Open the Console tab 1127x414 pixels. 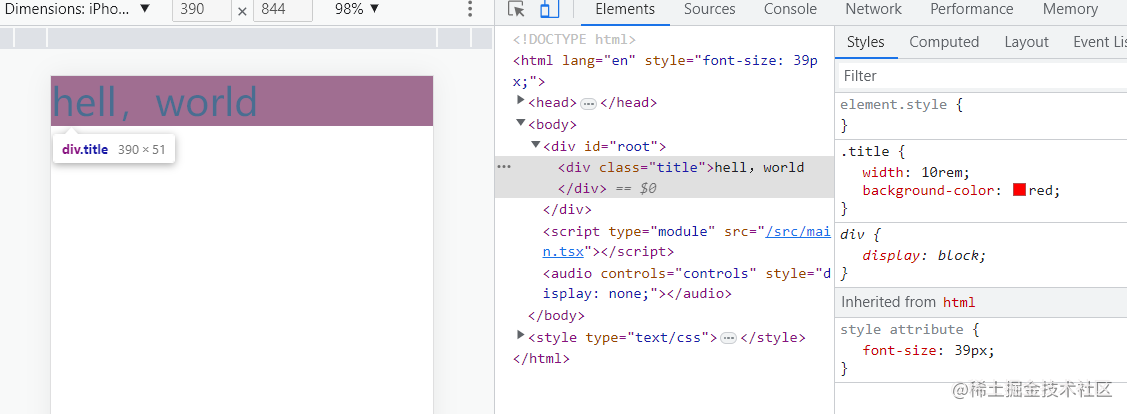click(x=790, y=9)
